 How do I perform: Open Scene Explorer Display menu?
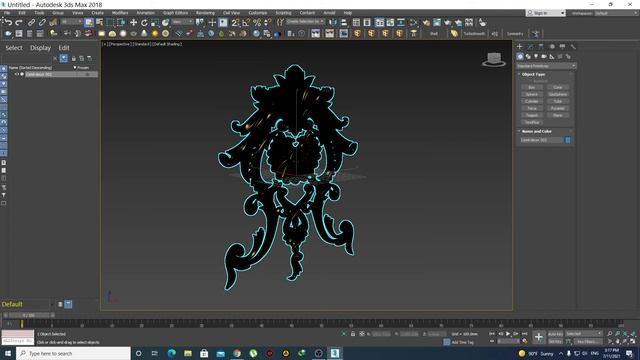pyautogui.click(x=40, y=48)
